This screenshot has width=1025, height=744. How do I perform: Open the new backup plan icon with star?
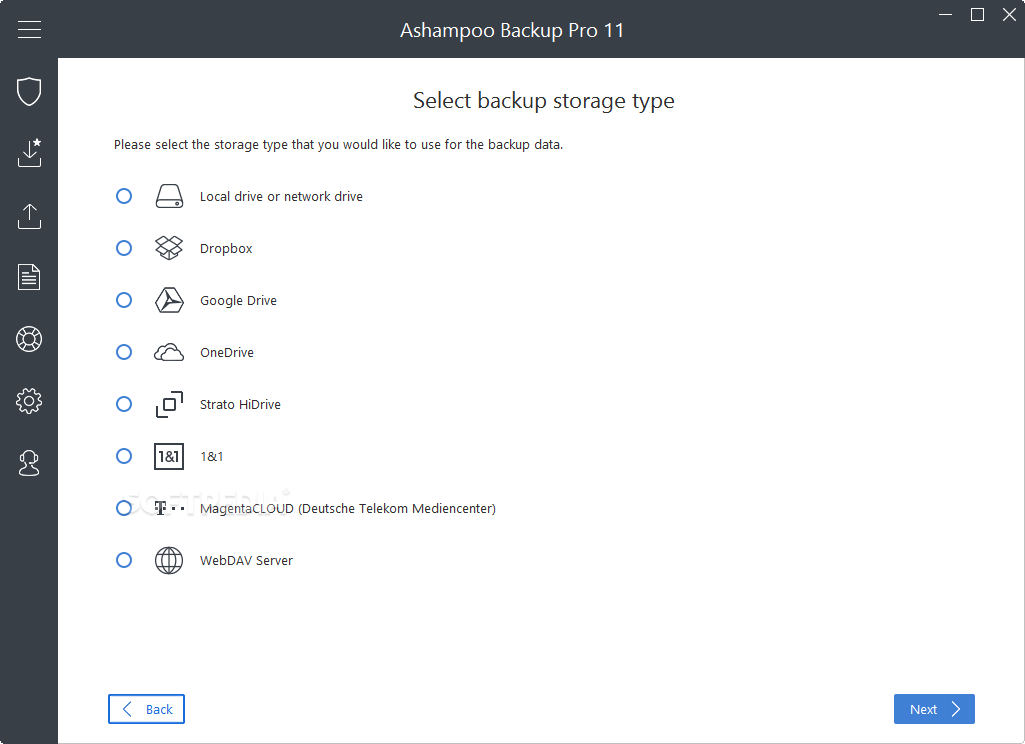point(29,152)
